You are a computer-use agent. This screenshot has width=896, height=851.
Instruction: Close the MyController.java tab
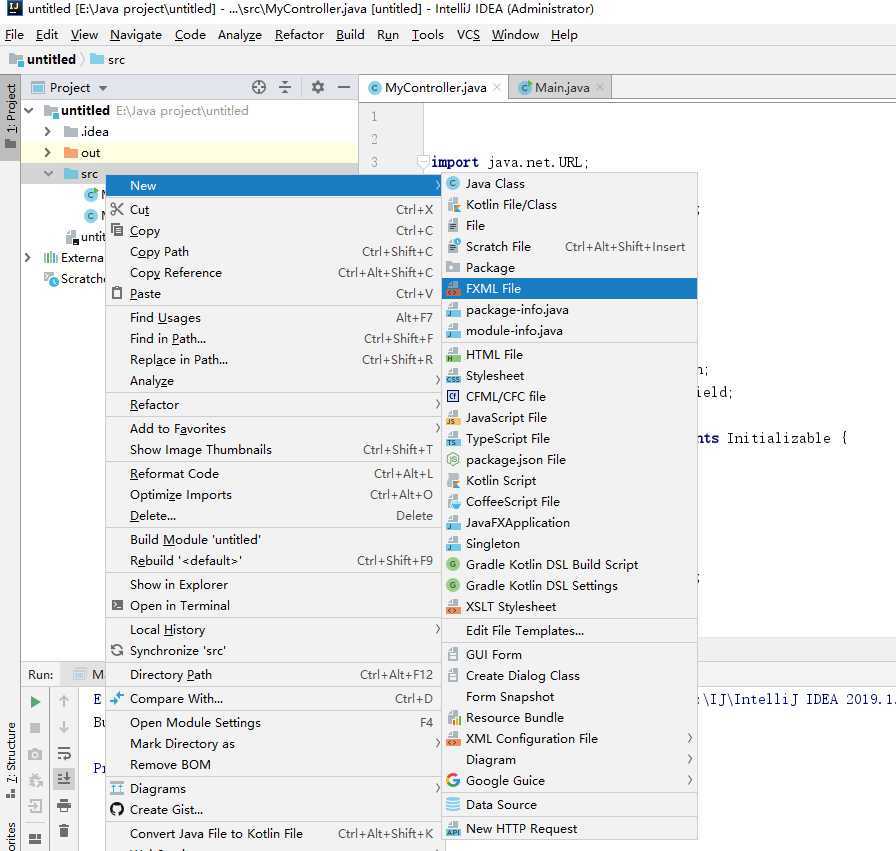pos(497,87)
